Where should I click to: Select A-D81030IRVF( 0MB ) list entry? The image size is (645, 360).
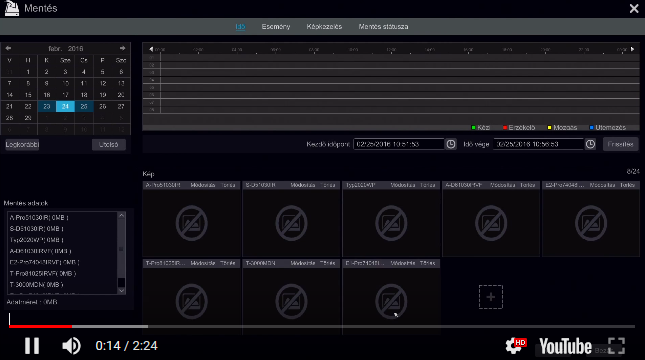pos(40,251)
